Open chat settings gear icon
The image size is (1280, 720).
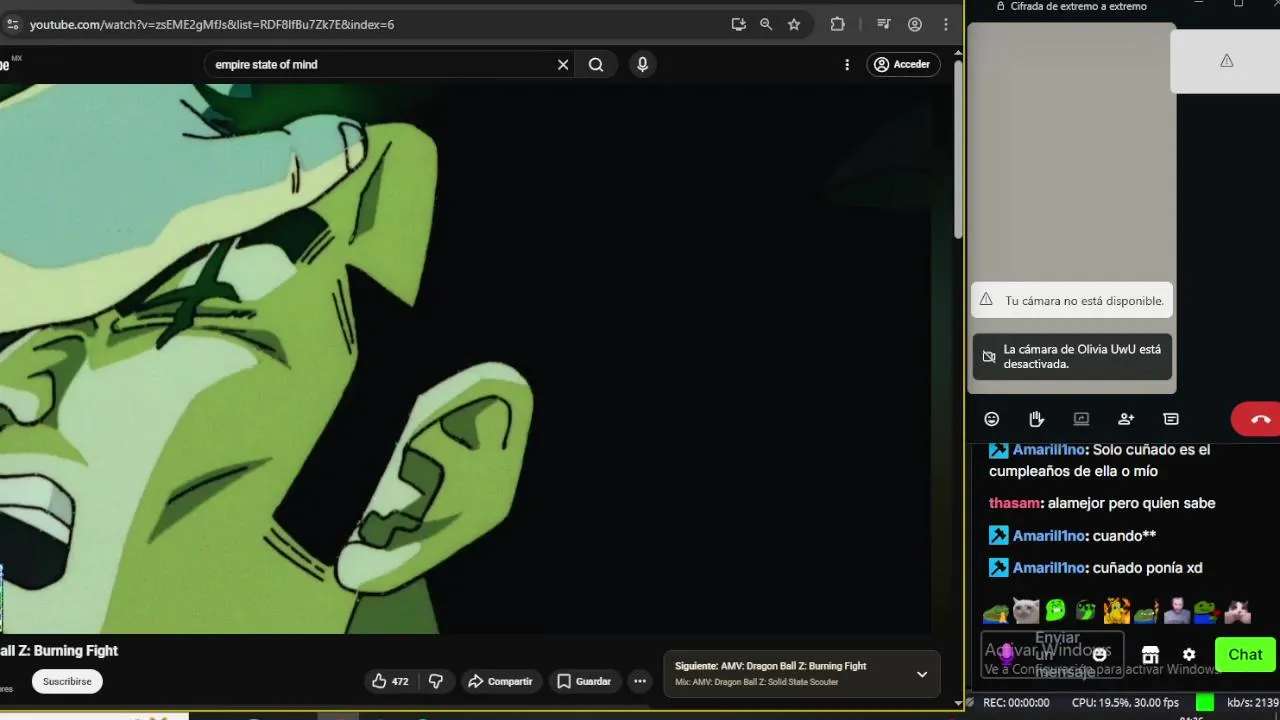(x=1189, y=654)
